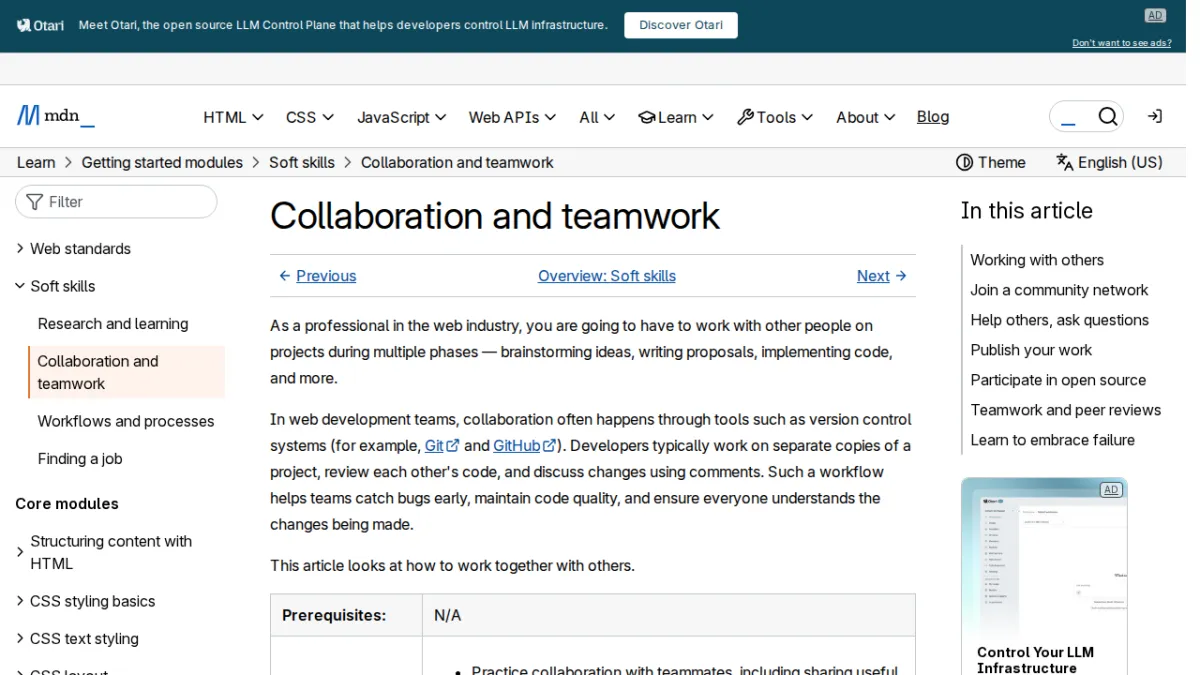The image size is (1200, 675).
Task: Open the JavaScript dropdown menu
Action: pos(402,117)
